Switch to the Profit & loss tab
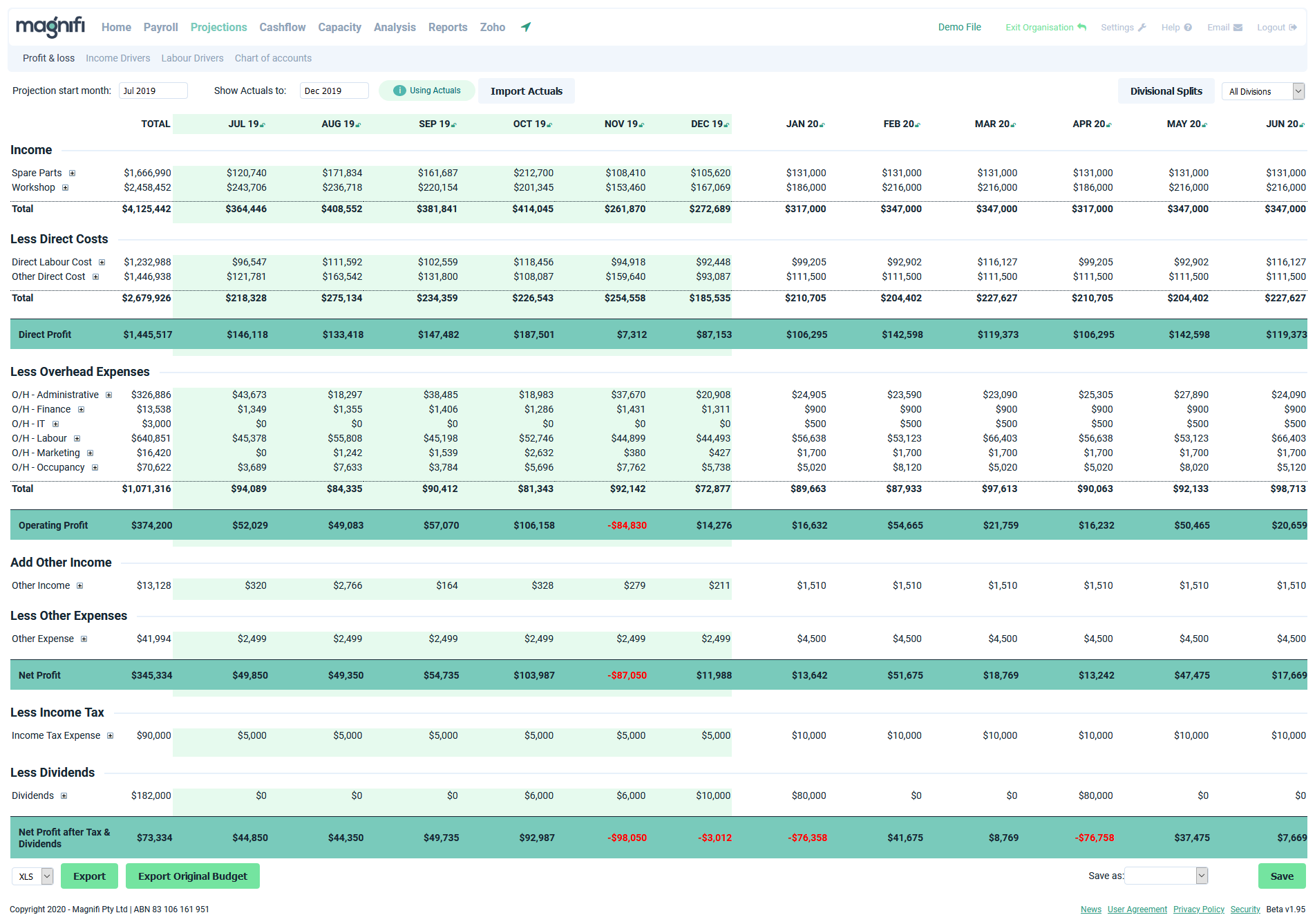Image resolution: width=1315 pixels, height=924 pixels. tap(48, 58)
